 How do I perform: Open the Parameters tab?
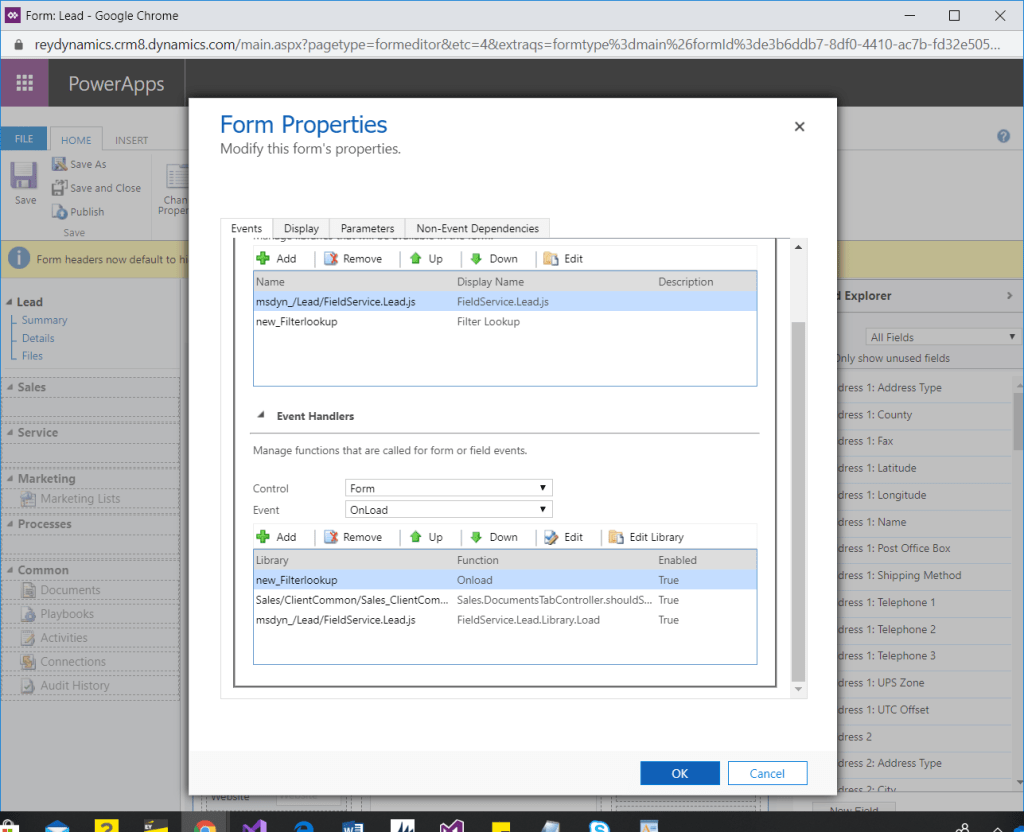click(367, 228)
